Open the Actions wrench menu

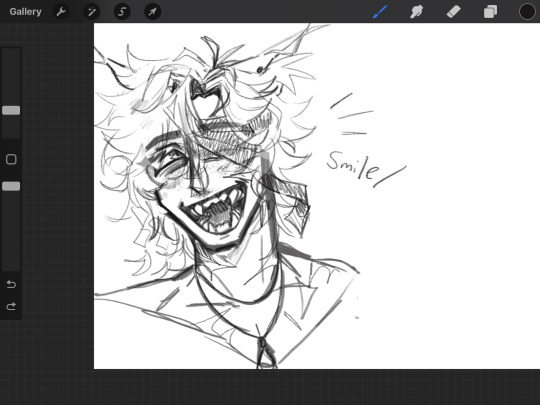61,12
